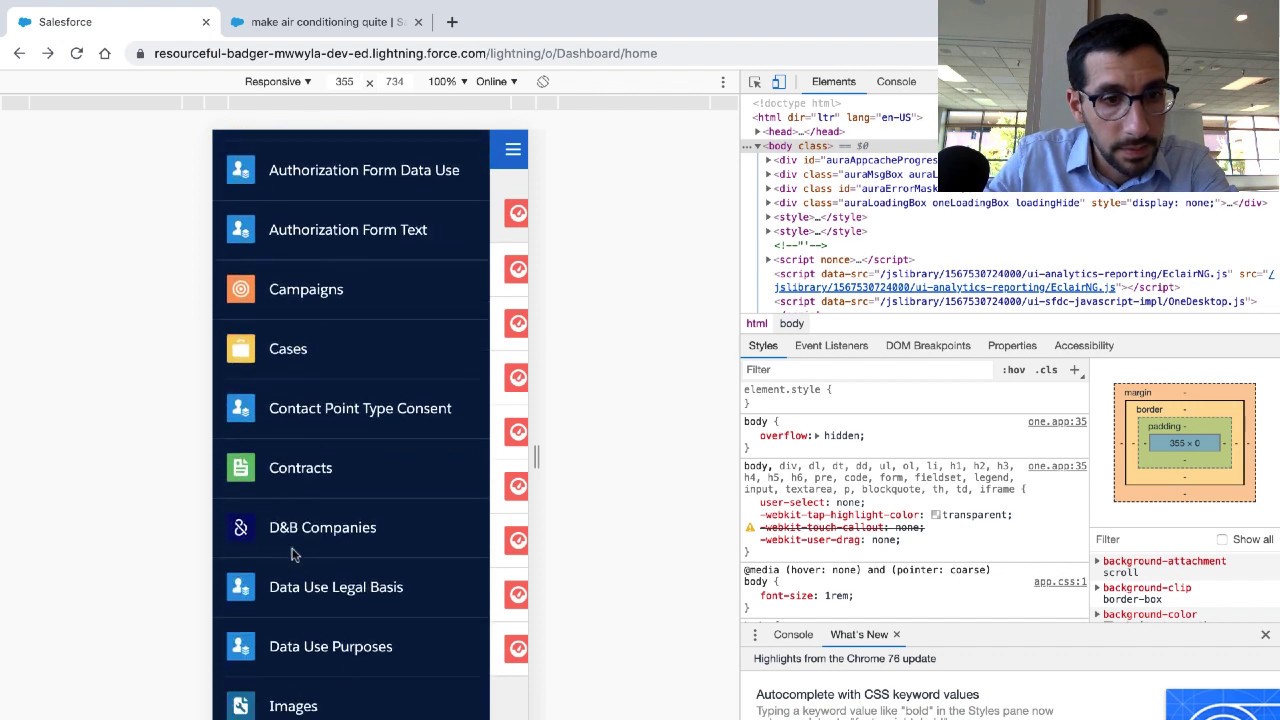Open the one.app:35 source link for body

click(1057, 422)
